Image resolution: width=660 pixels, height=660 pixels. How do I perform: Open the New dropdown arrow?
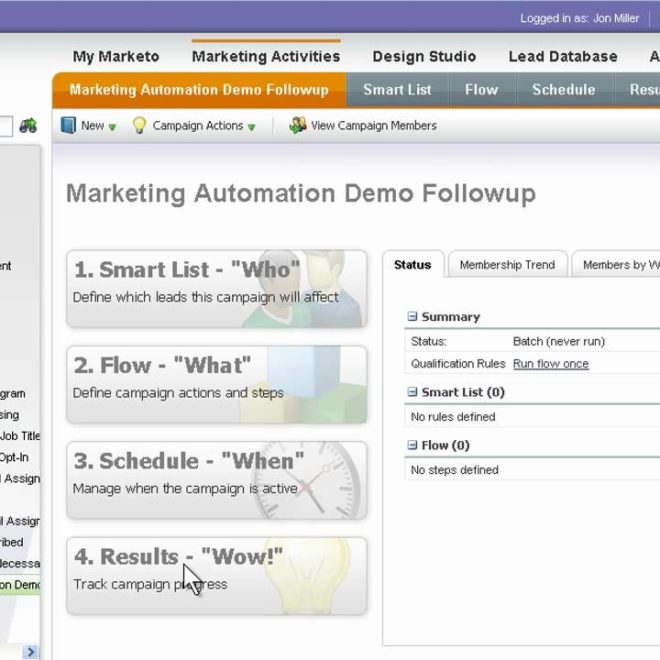112,127
